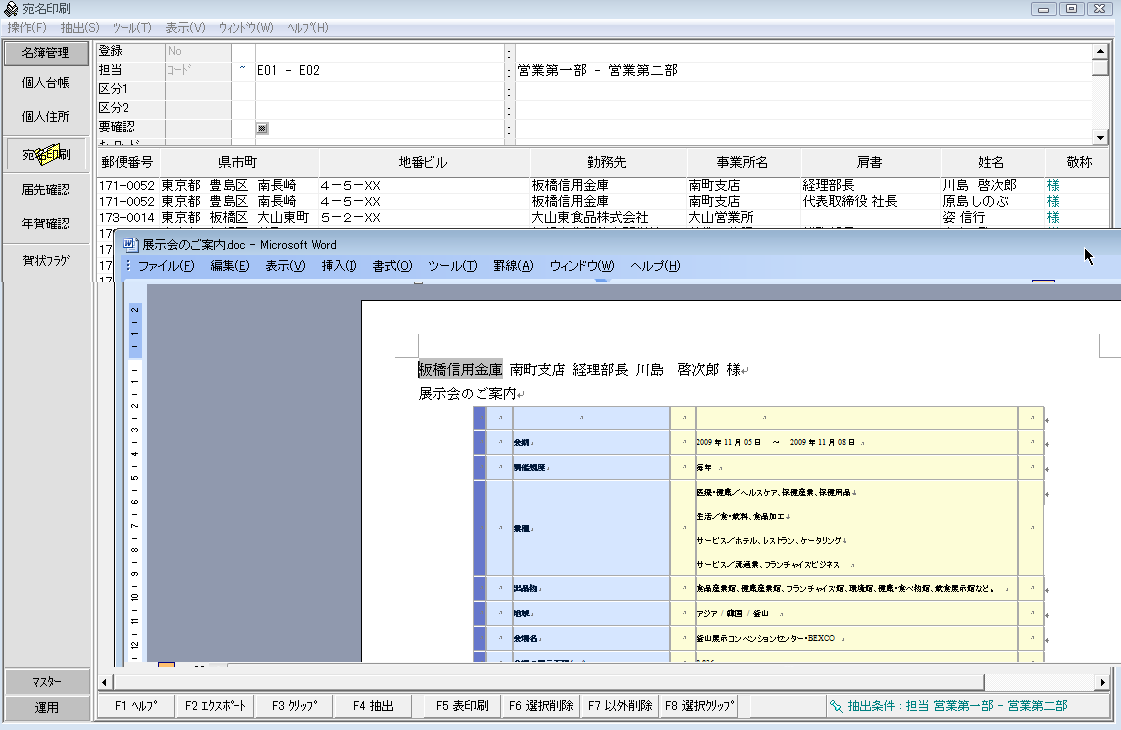Click the 様 honorific in 川島 啓次郎 row
The image size is (1121, 730).
[1052, 185]
